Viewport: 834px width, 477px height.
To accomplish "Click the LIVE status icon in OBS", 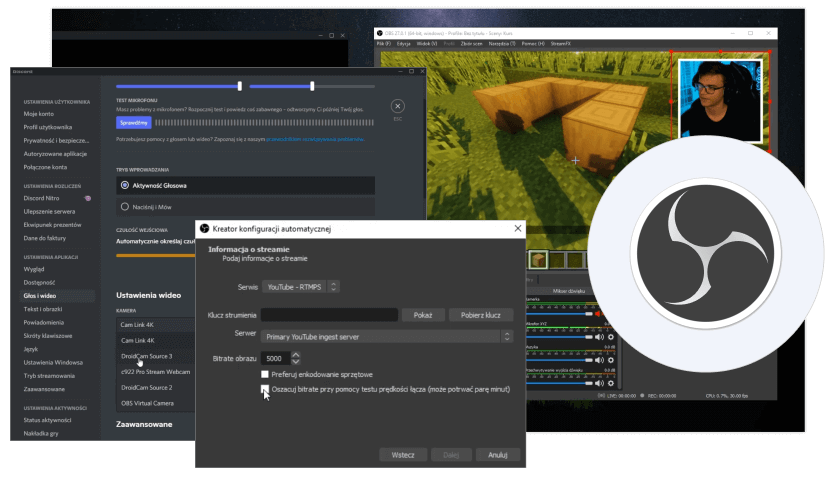I will point(601,396).
